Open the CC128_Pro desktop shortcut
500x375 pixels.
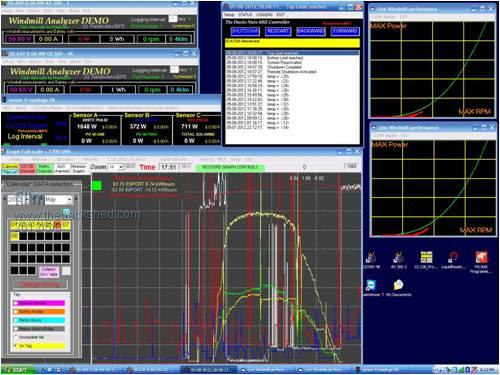click(x=426, y=260)
